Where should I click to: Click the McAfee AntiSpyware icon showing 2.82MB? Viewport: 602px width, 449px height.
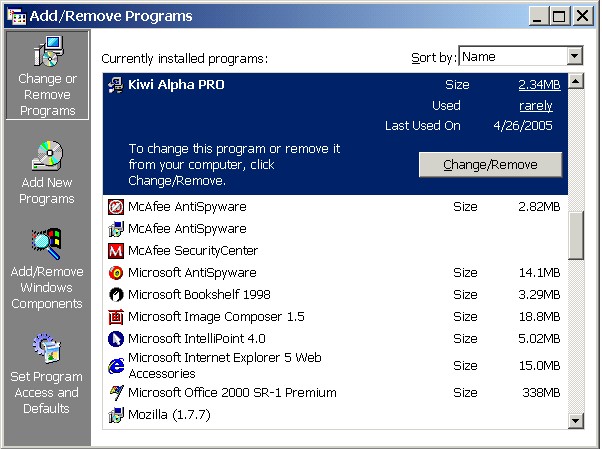point(116,207)
